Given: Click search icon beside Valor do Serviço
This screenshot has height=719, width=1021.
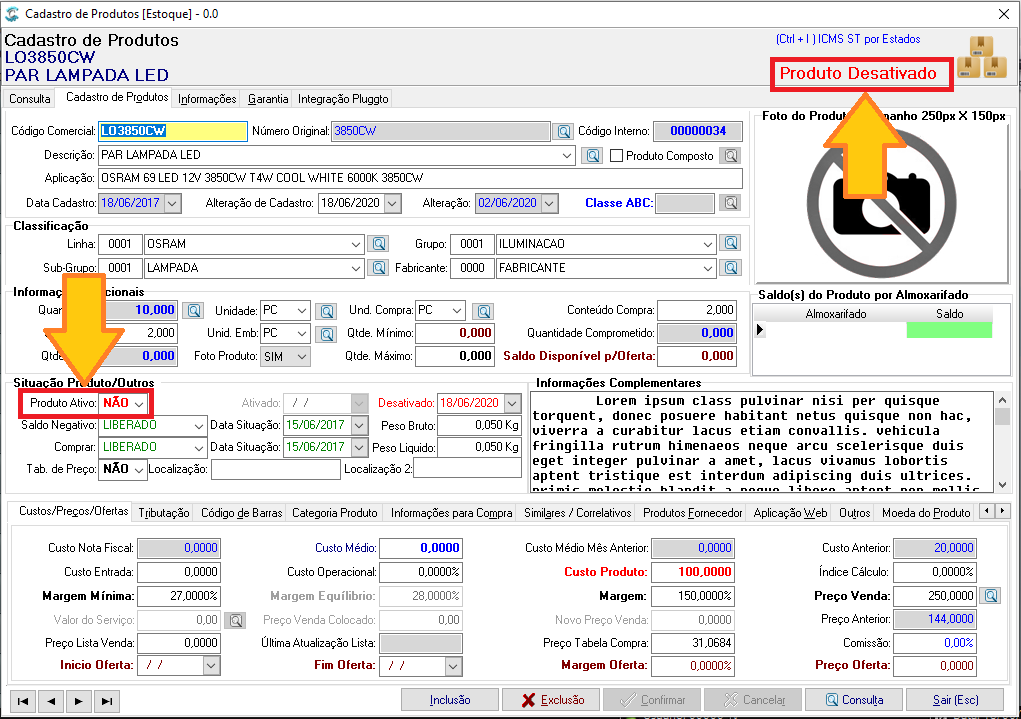Looking at the screenshot, I should tap(235, 621).
